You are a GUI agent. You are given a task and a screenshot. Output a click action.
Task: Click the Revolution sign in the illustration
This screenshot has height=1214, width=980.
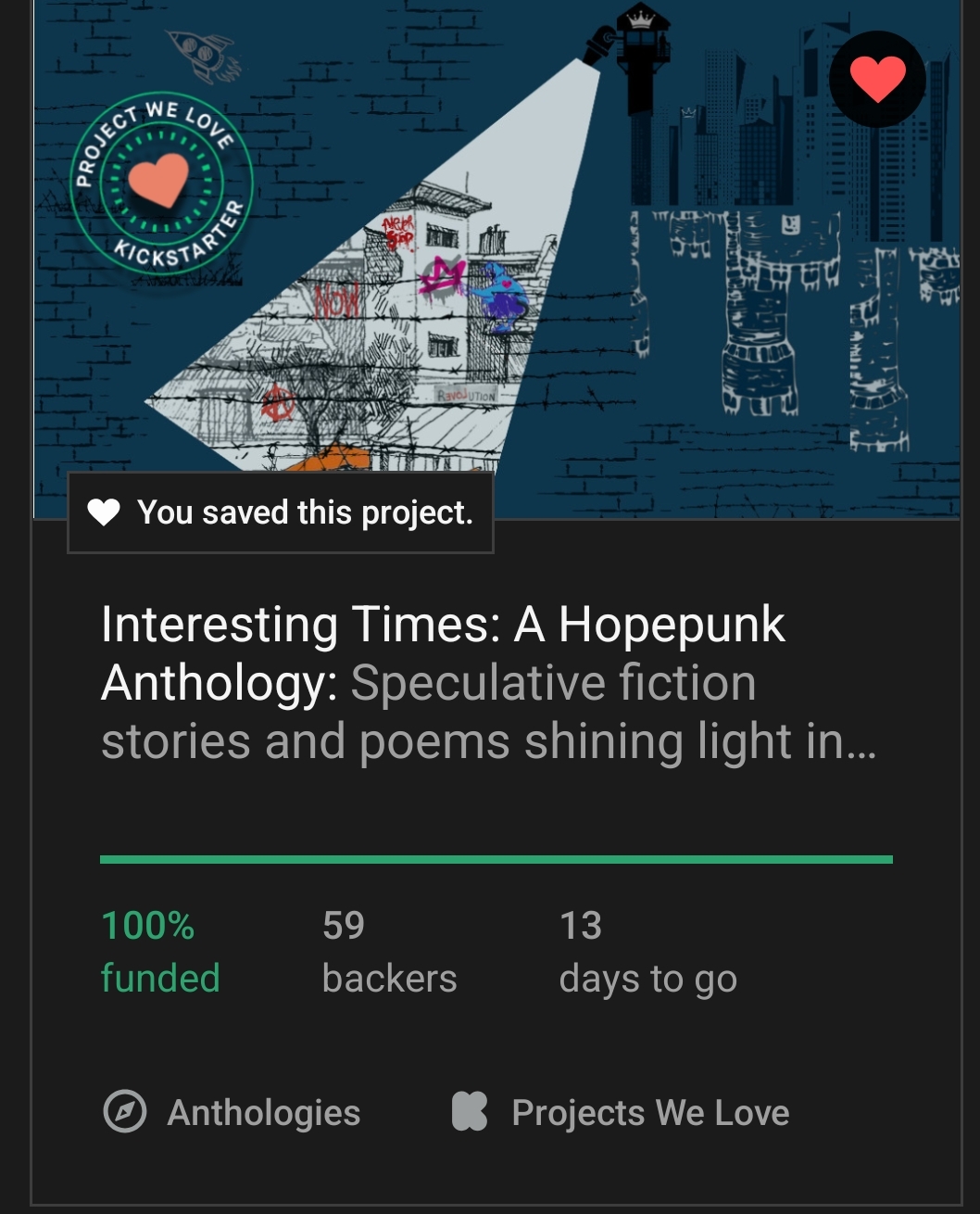pyautogui.click(x=467, y=396)
